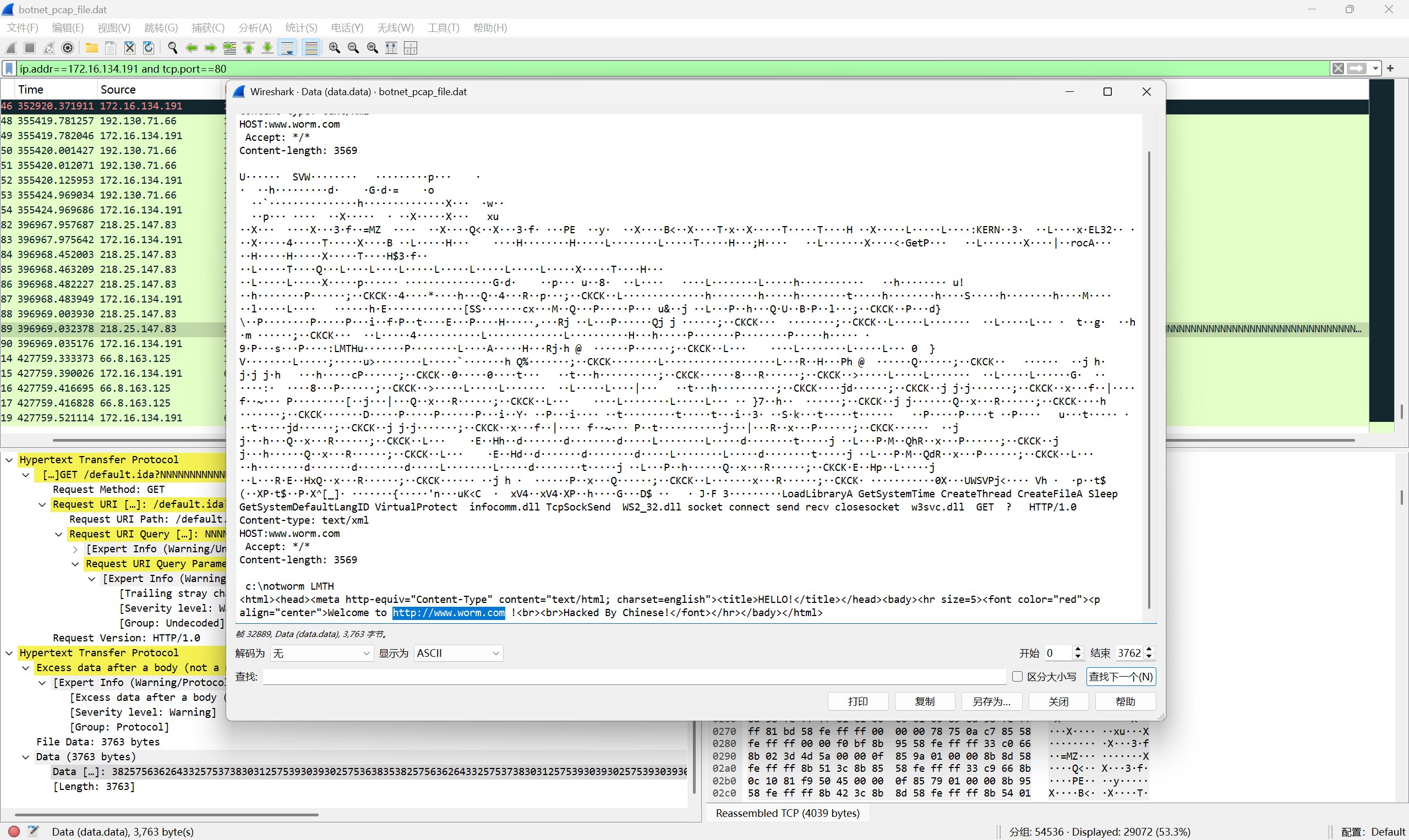Click resize columns toolbar icon
Image resolution: width=1409 pixels, height=840 pixels.
(x=391, y=48)
